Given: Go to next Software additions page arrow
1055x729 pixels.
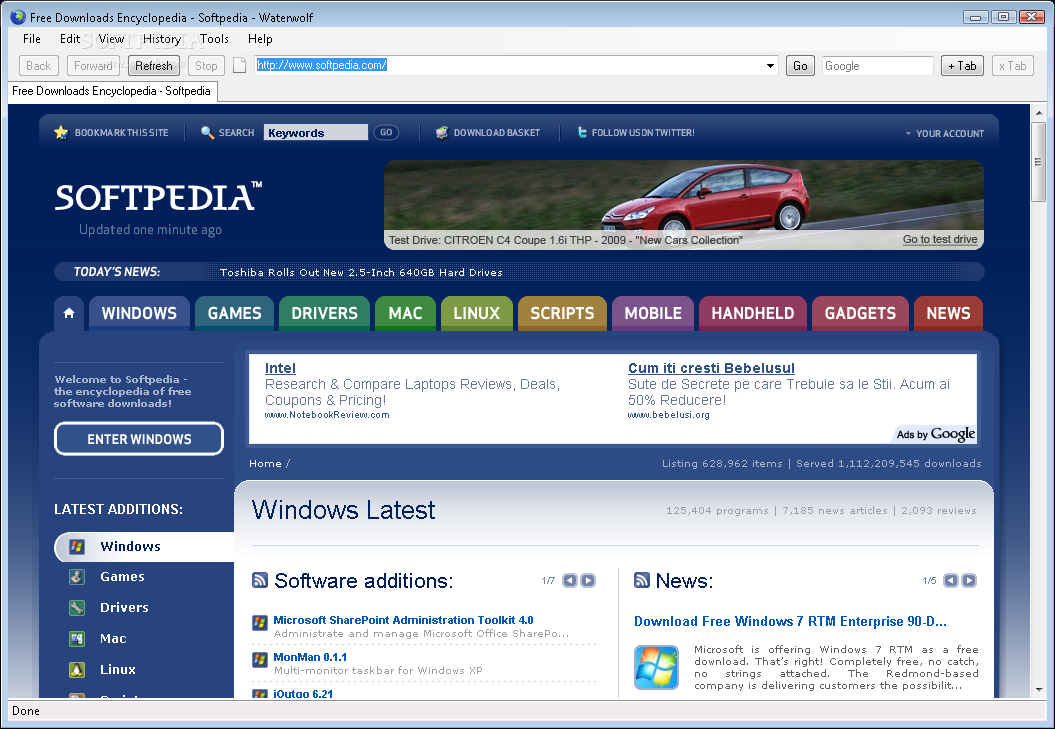Looking at the screenshot, I should tap(588, 580).
